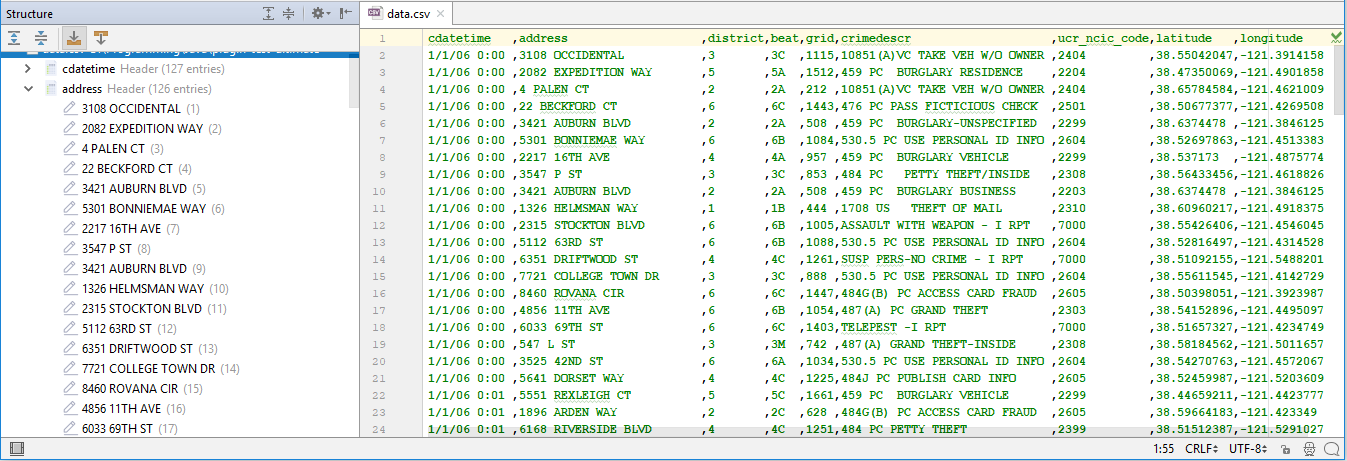
Task: Open Structure panel gear settings menu
Action: [319, 13]
